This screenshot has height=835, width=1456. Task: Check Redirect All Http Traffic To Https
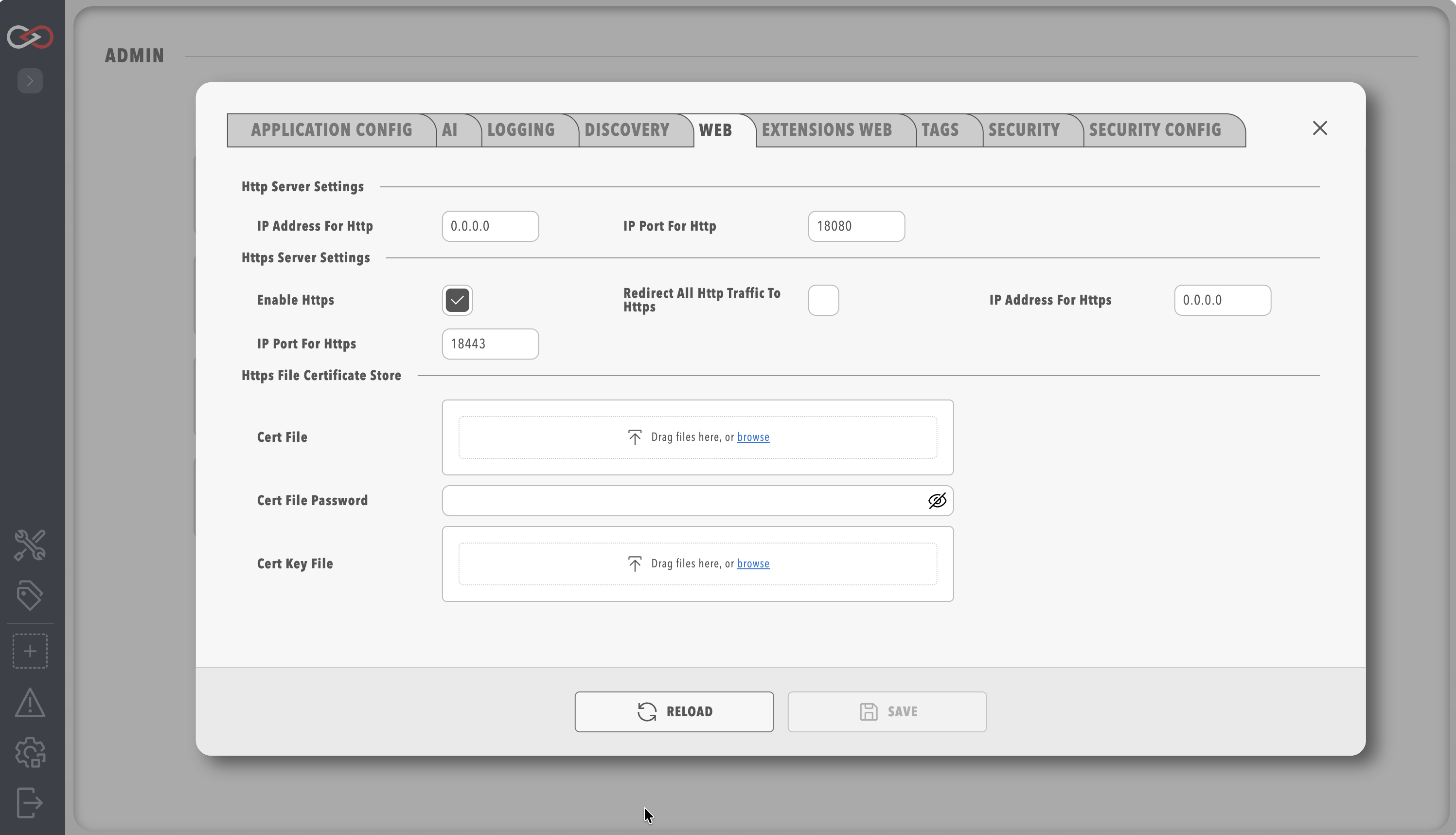tap(823, 300)
